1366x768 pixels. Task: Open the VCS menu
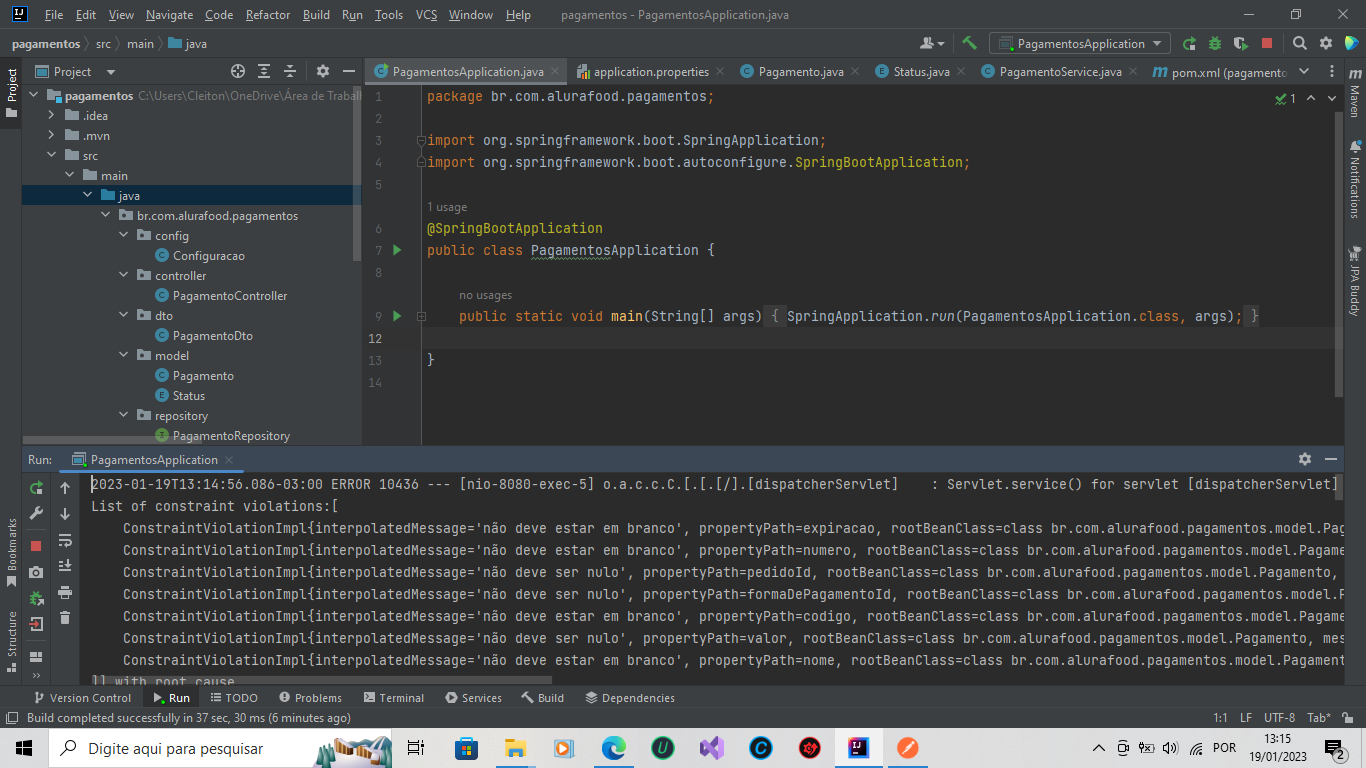[x=426, y=15]
